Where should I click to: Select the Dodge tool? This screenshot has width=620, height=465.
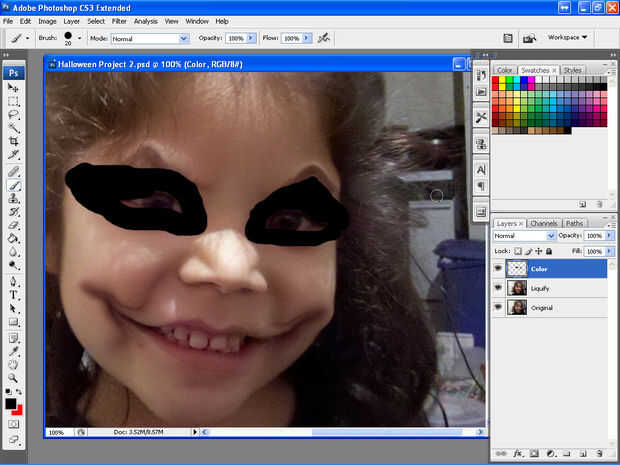point(13,265)
